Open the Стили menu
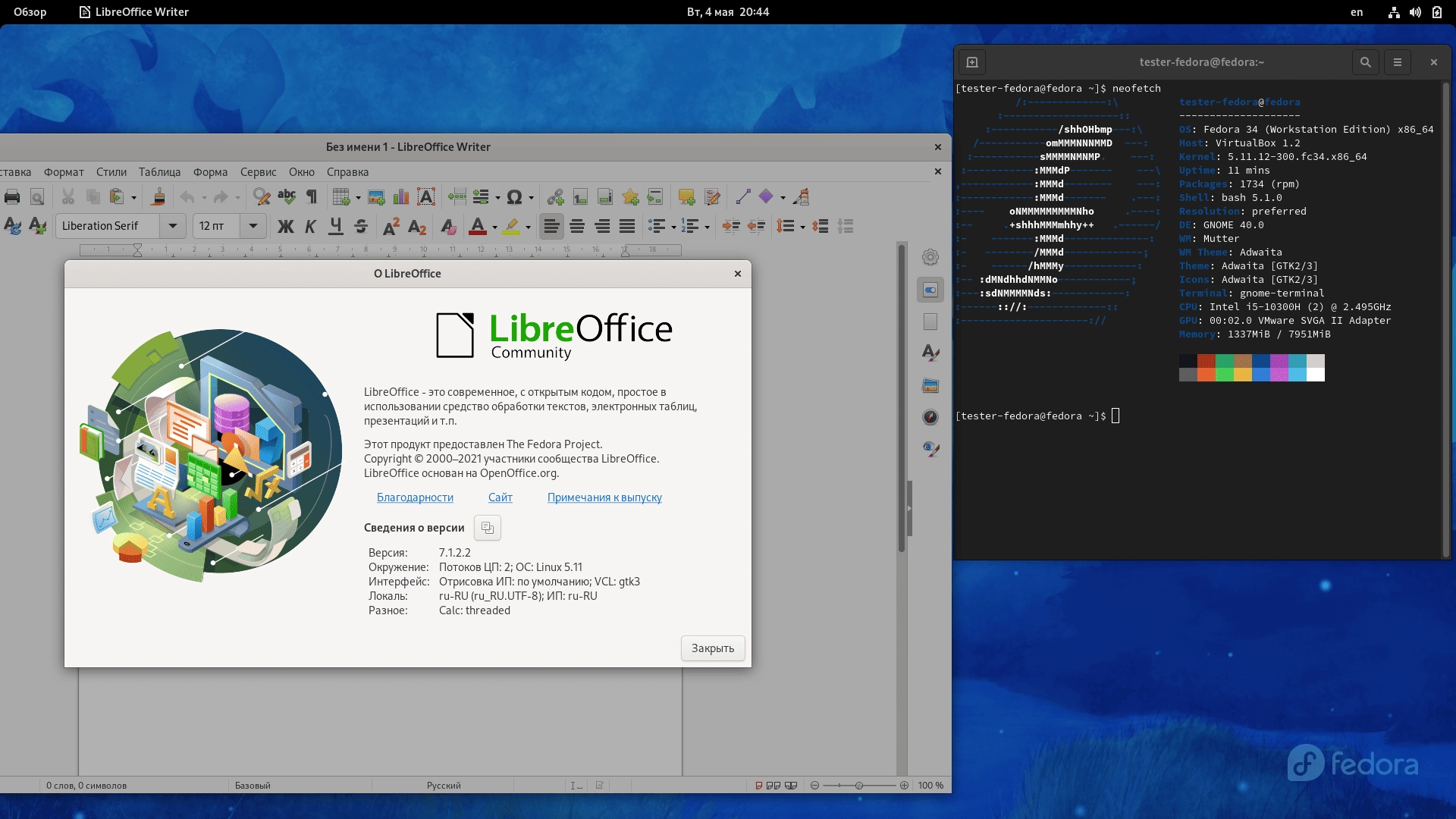Viewport: 1456px width, 819px height. 111,172
